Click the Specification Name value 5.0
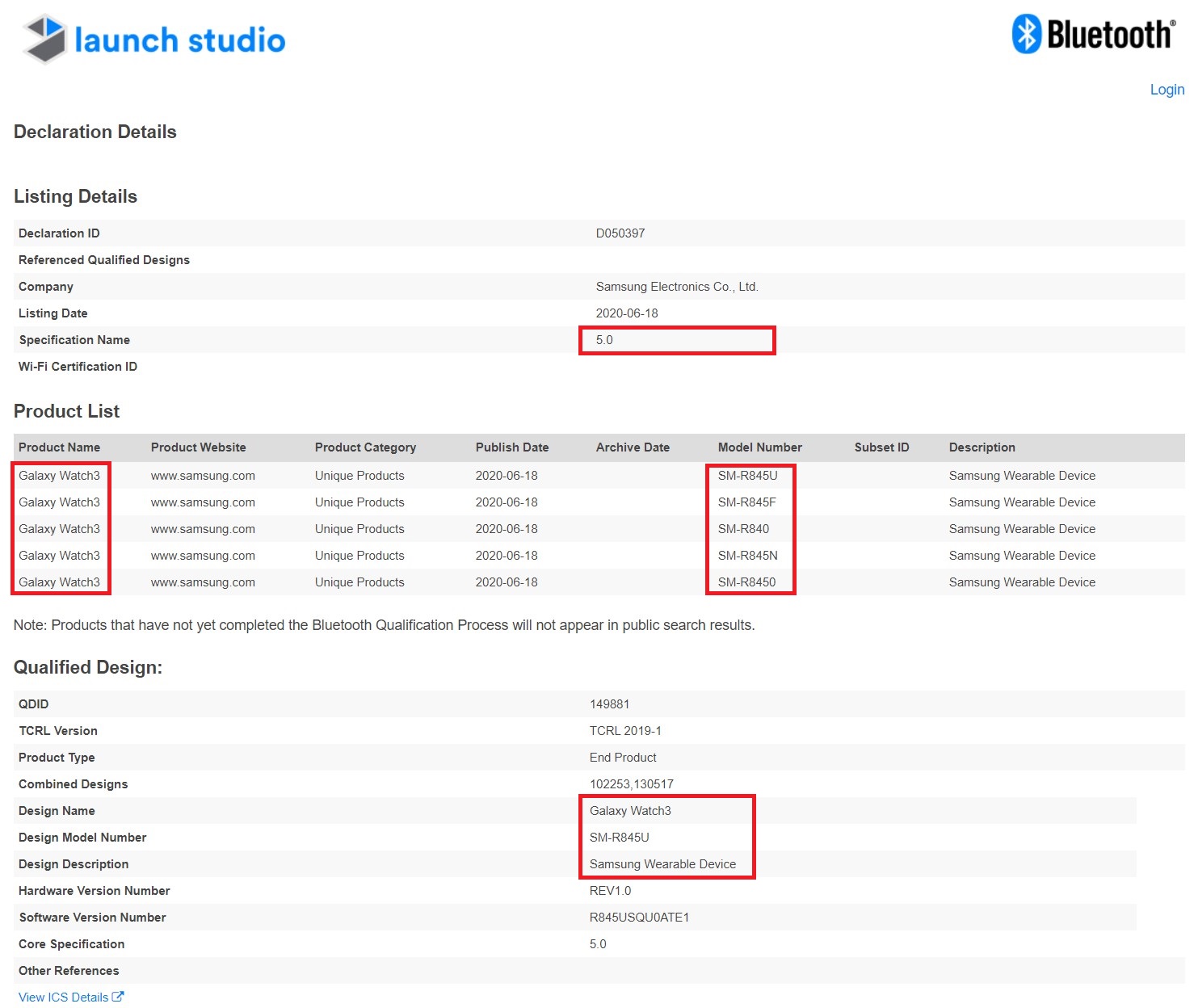The width and height of the screenshot is (1194, 1008). click(x=604, y=340)
